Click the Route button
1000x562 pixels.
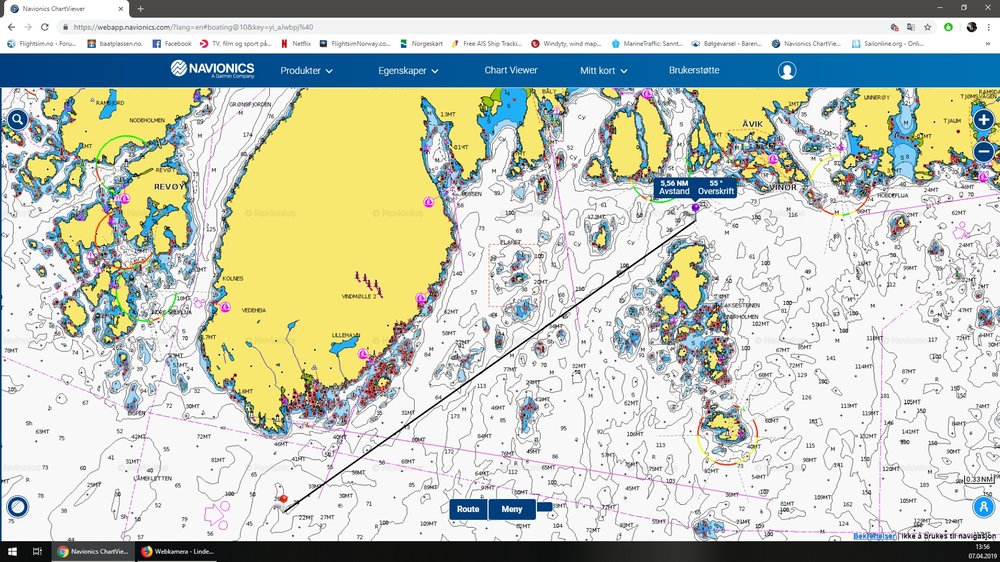[x=468, y=509]
